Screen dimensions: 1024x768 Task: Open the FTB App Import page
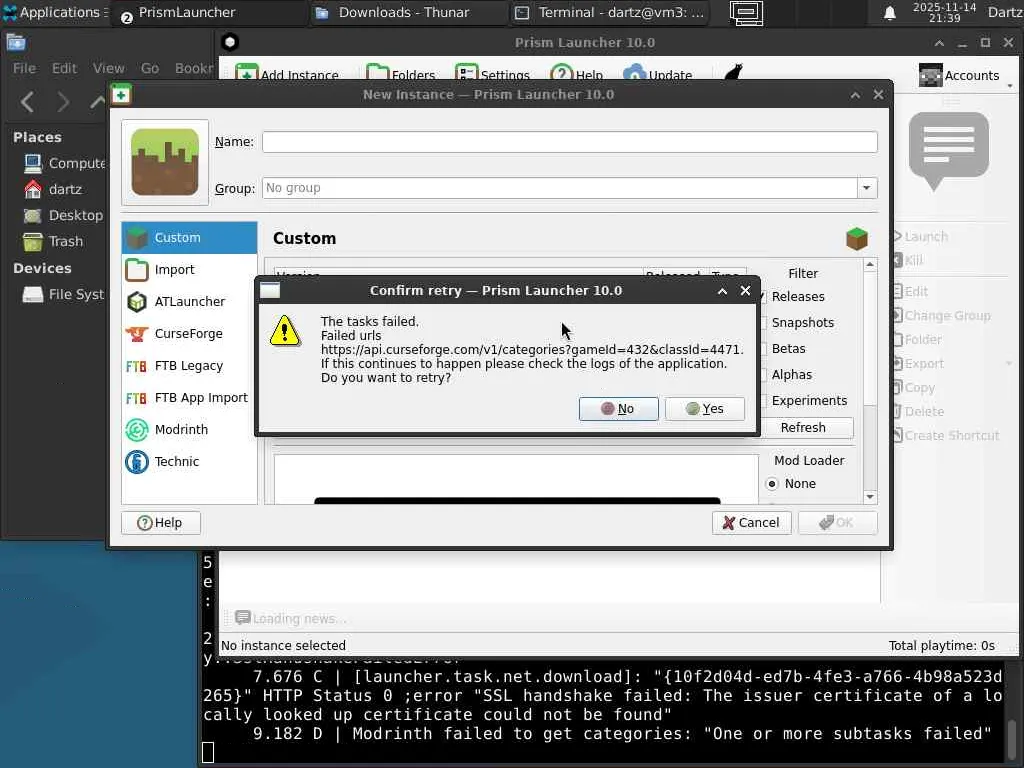coord(189,398)
